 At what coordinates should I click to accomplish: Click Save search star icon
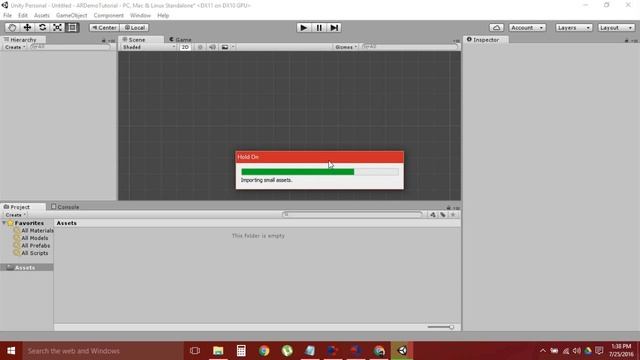[x=453, y=215]
